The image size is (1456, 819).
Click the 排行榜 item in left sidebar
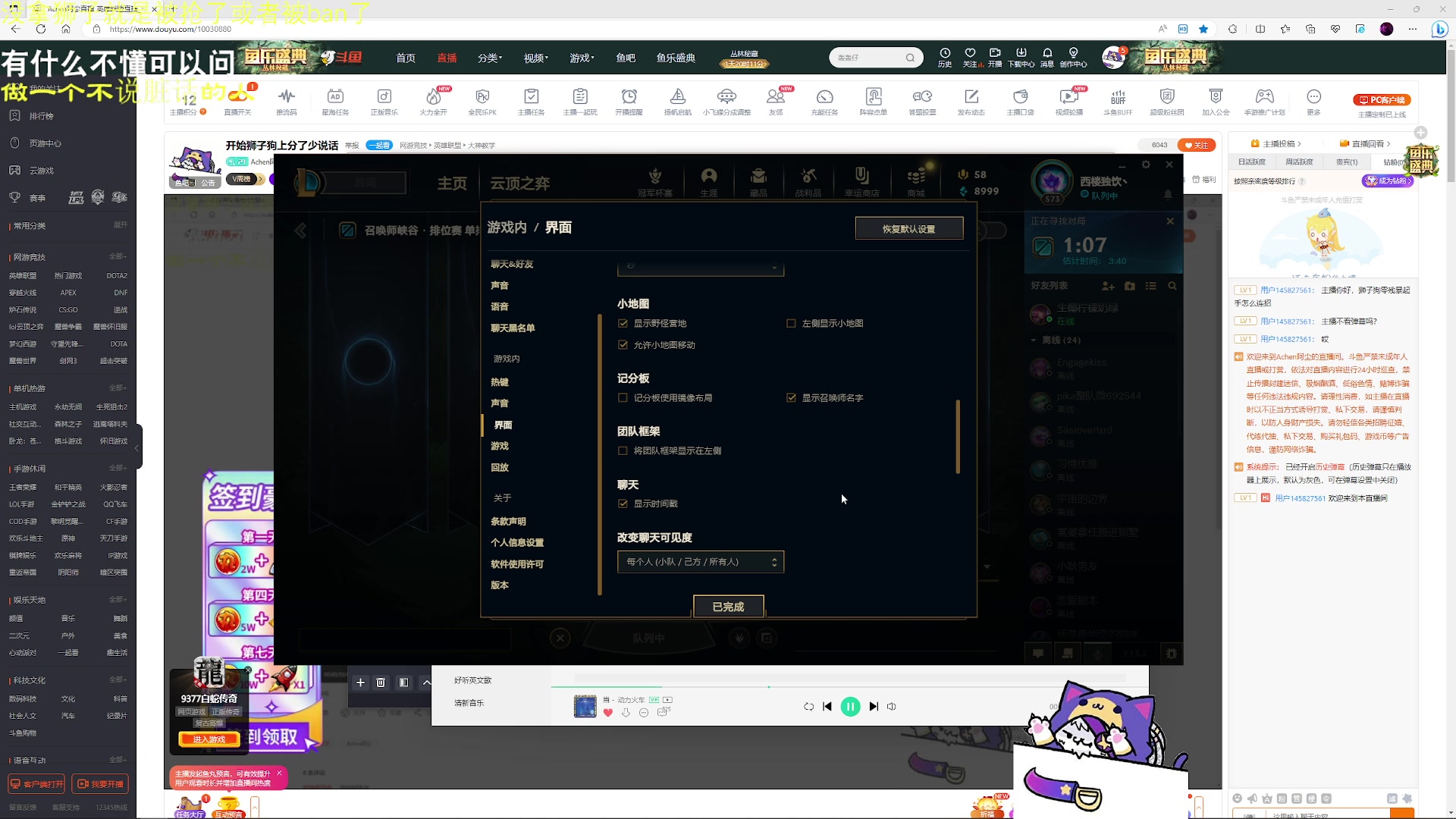[42, 116]
